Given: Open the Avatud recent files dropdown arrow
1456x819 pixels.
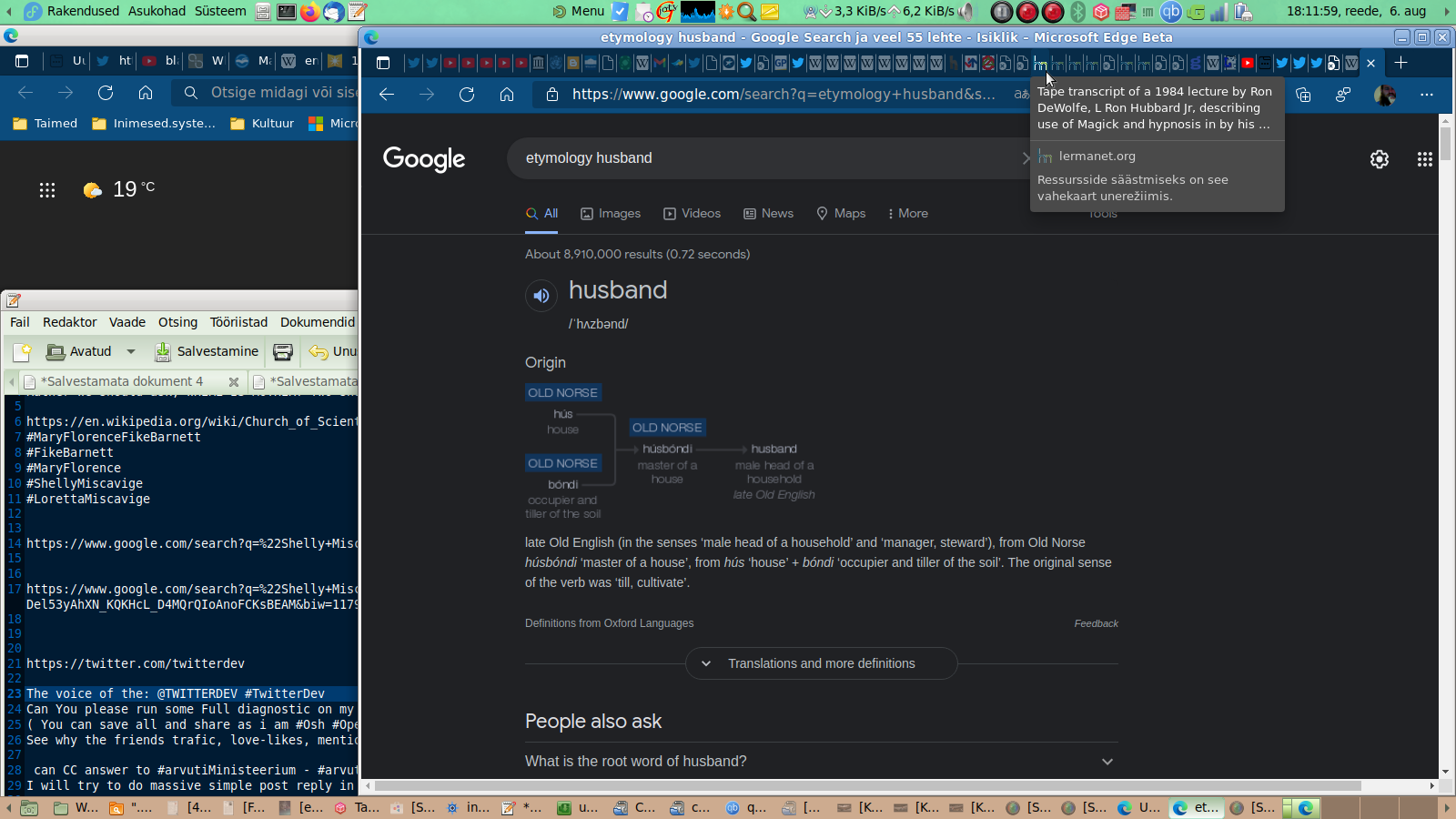Looking at the screenshot, I should pos(131,352).
